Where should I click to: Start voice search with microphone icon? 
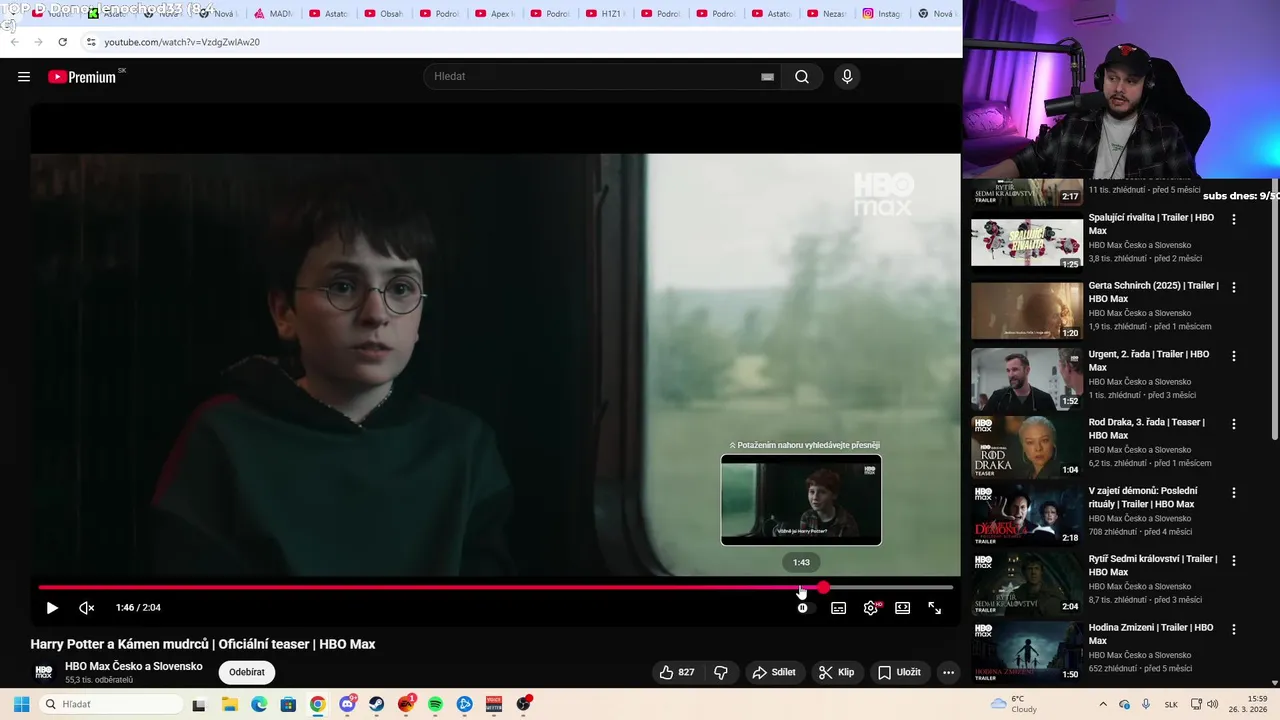[847, 77]
